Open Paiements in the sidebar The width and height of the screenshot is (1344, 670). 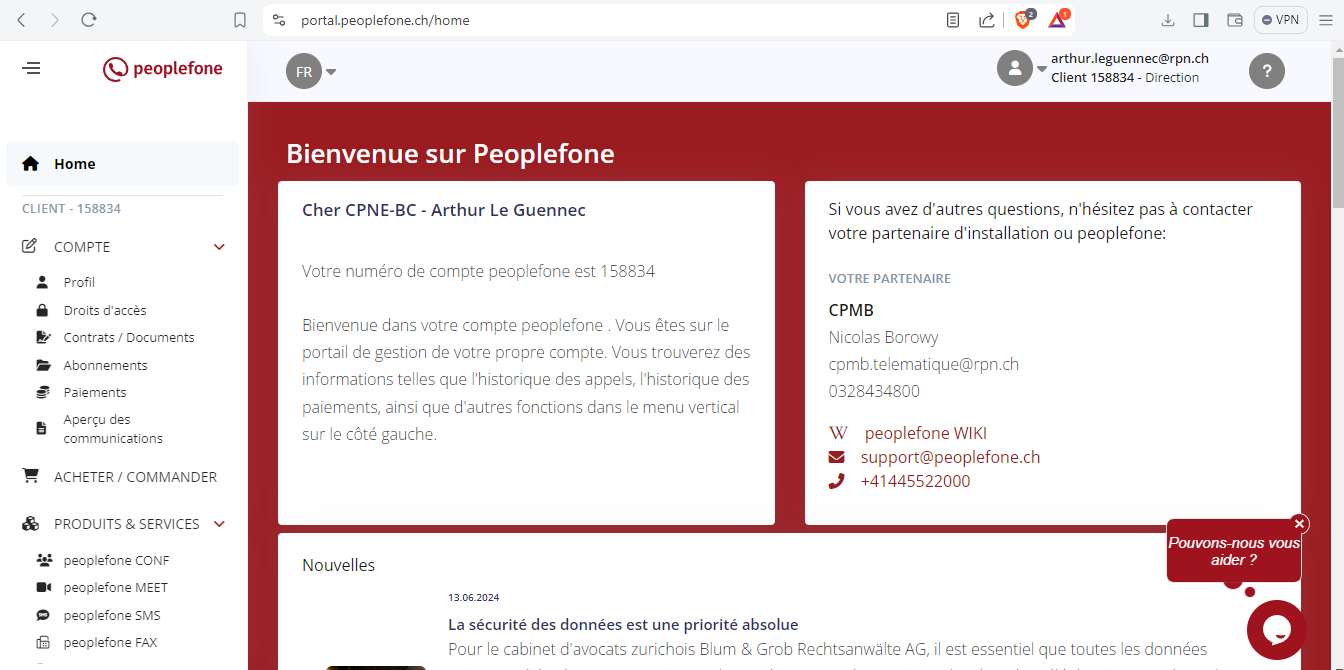[95, 392]
